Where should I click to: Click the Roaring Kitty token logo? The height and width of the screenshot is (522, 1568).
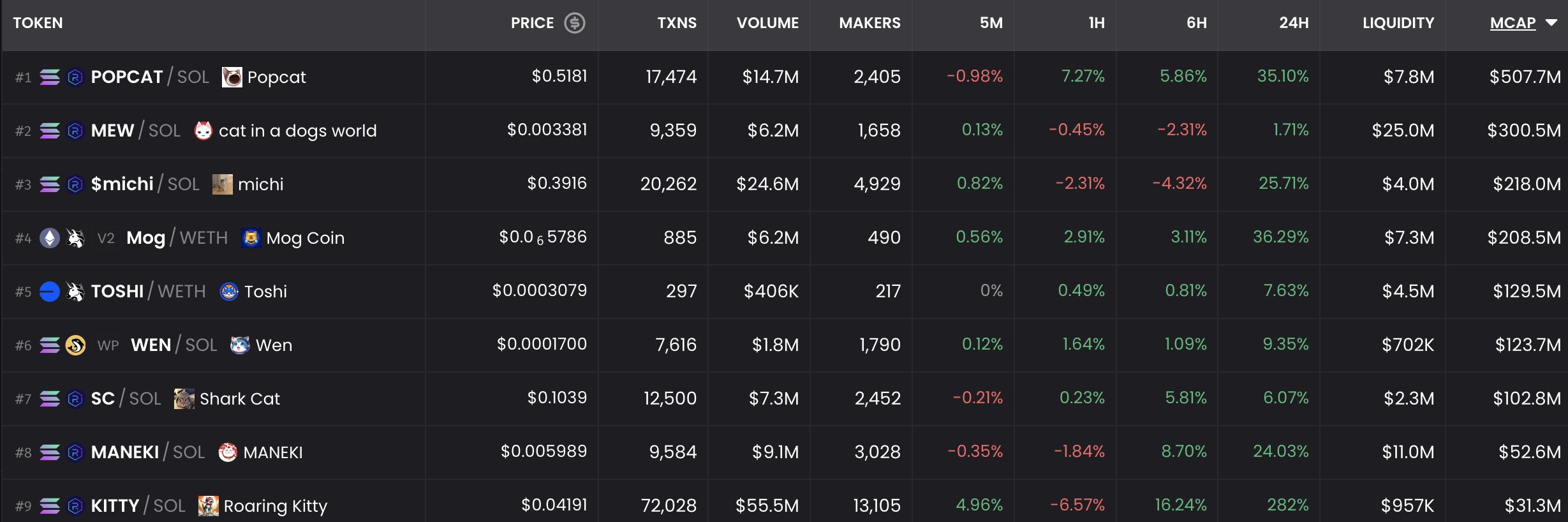(208, 506)
